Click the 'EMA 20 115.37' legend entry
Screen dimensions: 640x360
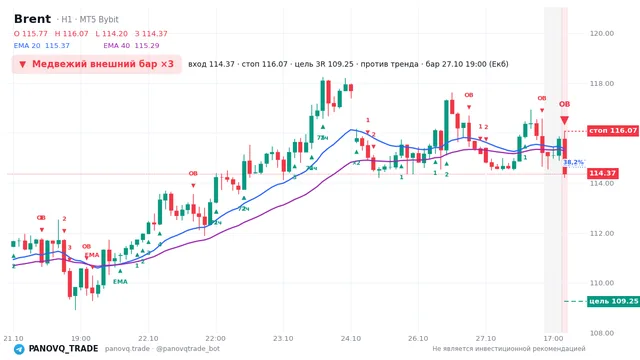tap(42, 46)
